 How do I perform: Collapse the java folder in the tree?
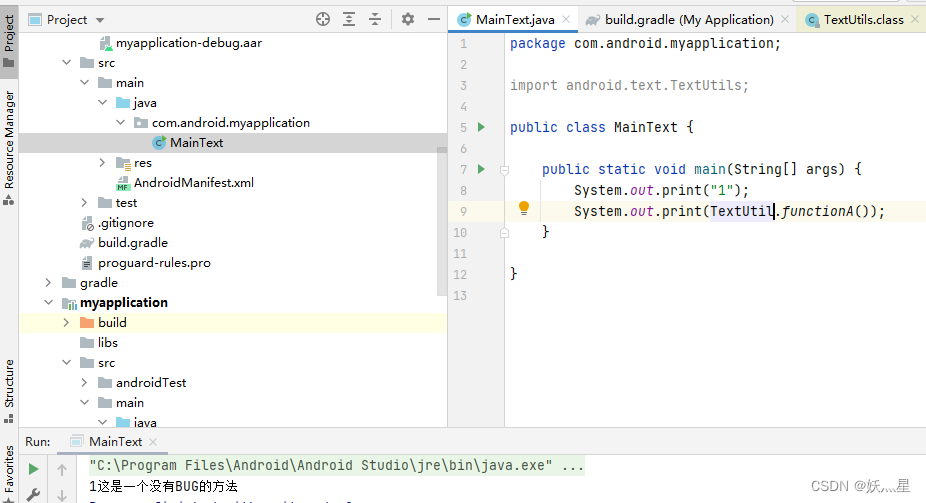(x=102, y=103)
